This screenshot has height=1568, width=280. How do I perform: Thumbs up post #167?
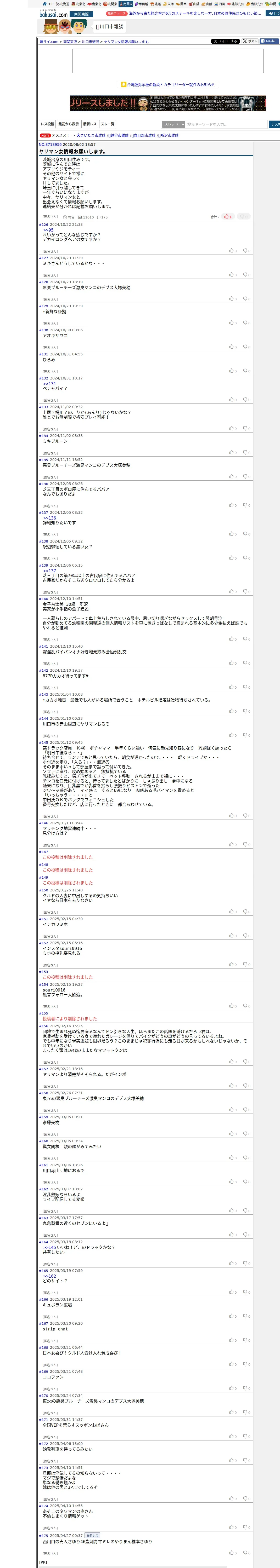point(233,1340)
